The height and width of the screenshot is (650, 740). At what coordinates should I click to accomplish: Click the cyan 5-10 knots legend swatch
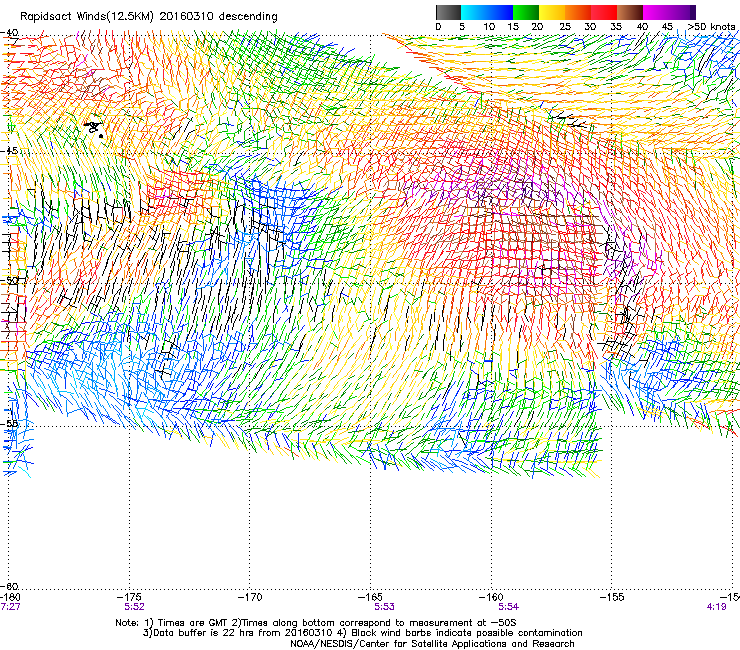pos(474,12)
